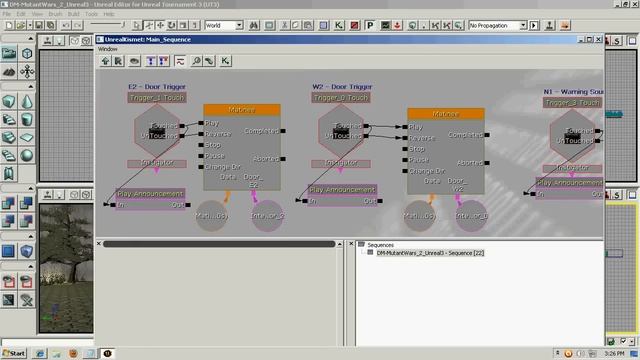The height and width of the screenshot is (360, 640).
Task: Click the CSG Add blue icon
Action: tap(9, 203)
